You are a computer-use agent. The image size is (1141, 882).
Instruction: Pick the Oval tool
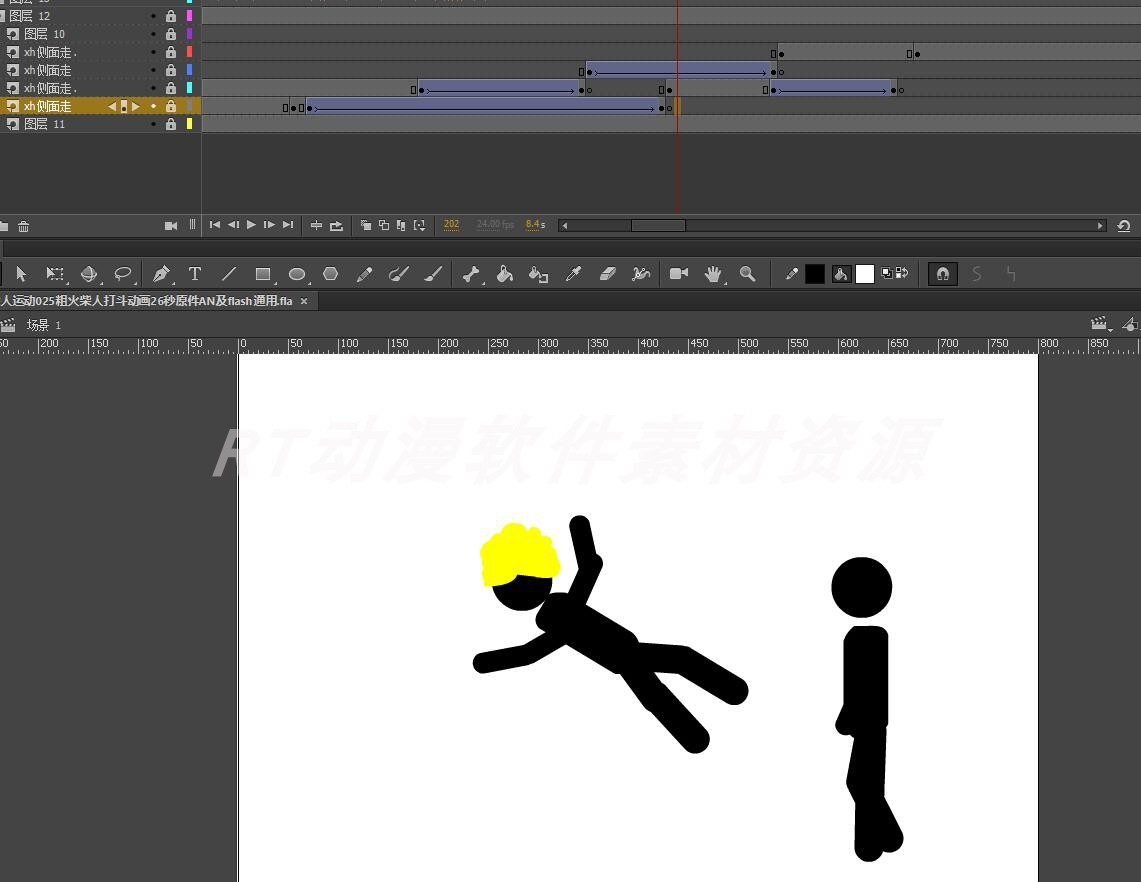(x=297, y=274)
